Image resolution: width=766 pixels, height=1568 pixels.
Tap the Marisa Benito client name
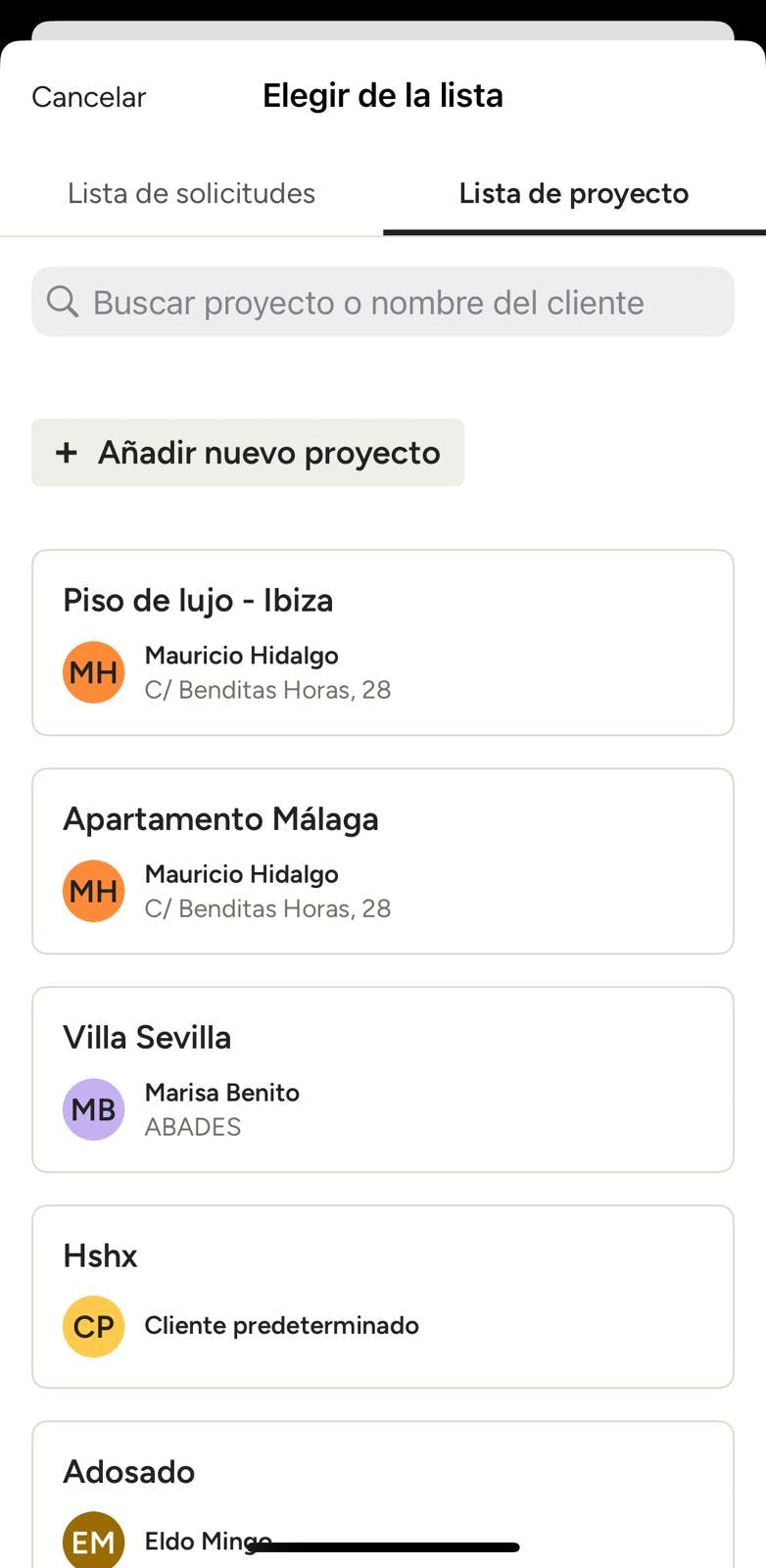(x=221, y=1093)
